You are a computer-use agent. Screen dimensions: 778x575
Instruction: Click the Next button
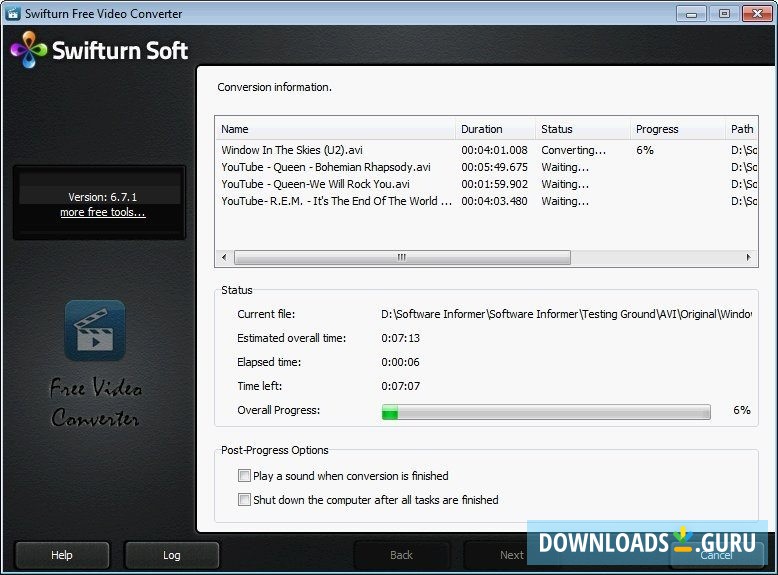(x=512, y=555)
